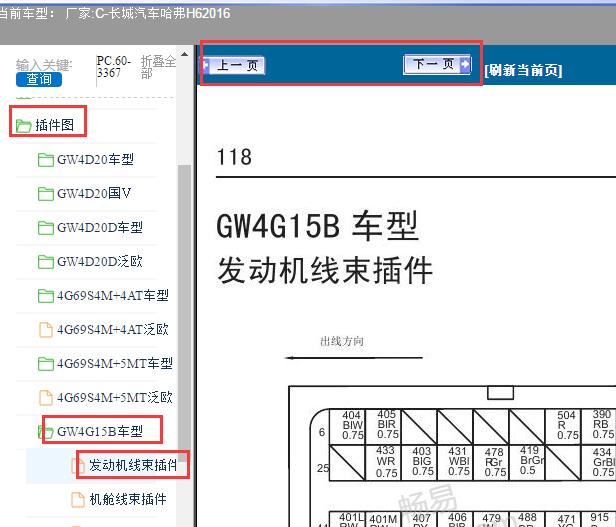The image size is (616, 527).
Task: Select 4G69S4M+5MT车型 tree item
Action: coord(115,364)
